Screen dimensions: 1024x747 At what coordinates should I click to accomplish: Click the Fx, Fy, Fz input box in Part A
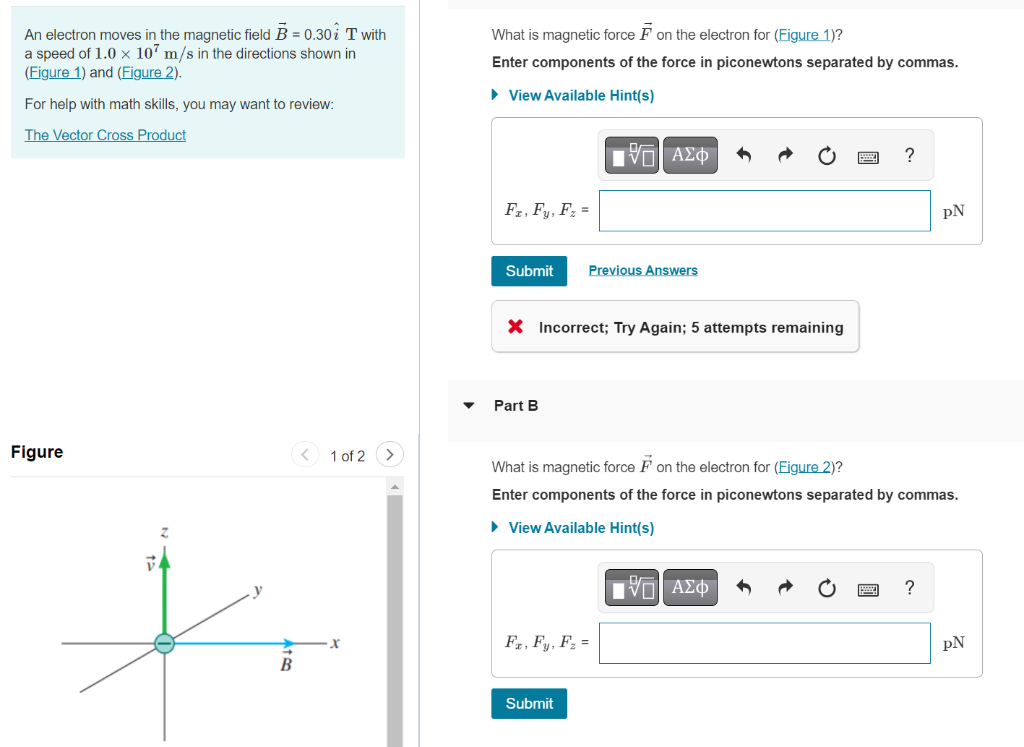click(764, 210)
